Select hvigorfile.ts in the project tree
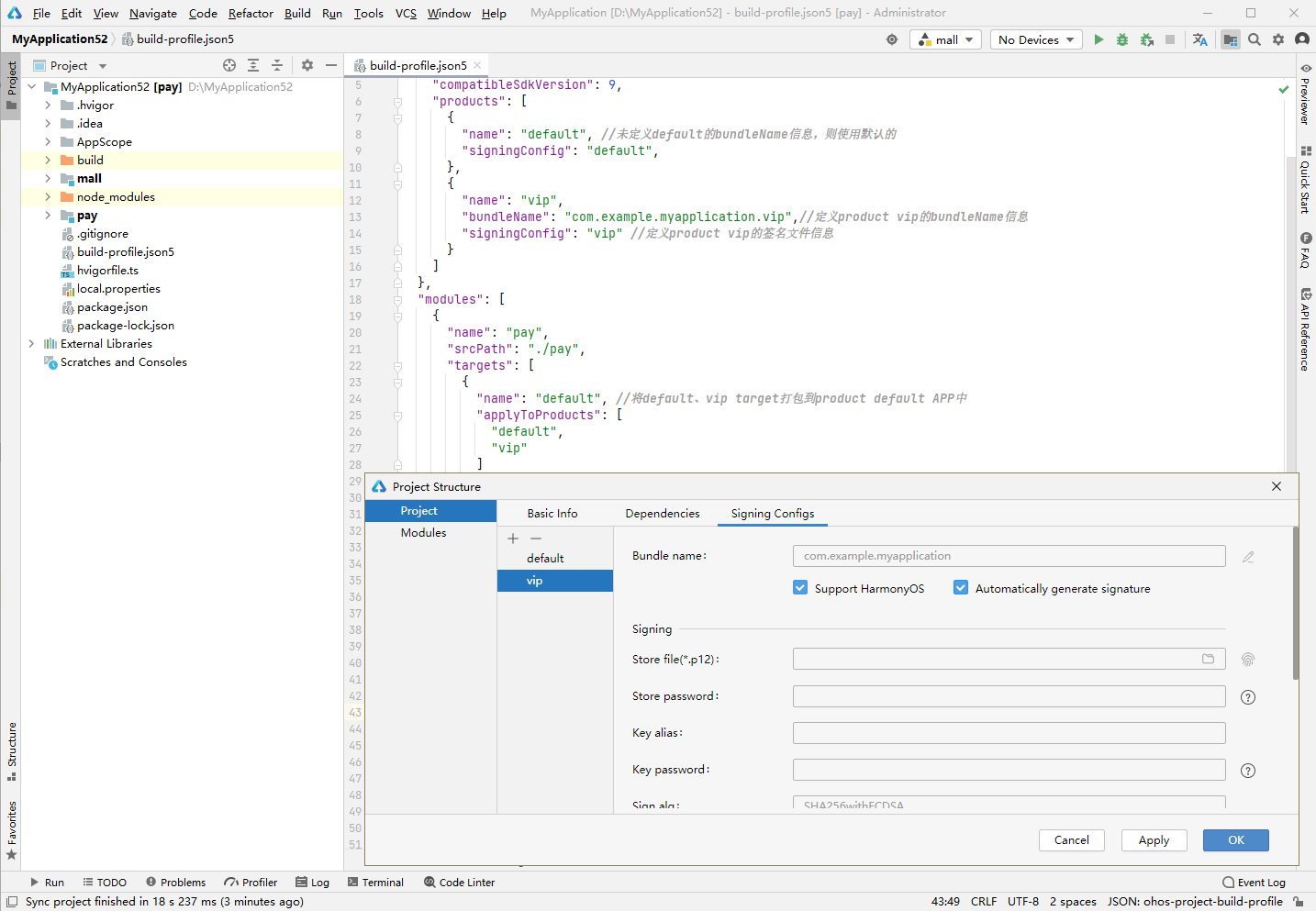1316x911 pixels. click(107, 271)
